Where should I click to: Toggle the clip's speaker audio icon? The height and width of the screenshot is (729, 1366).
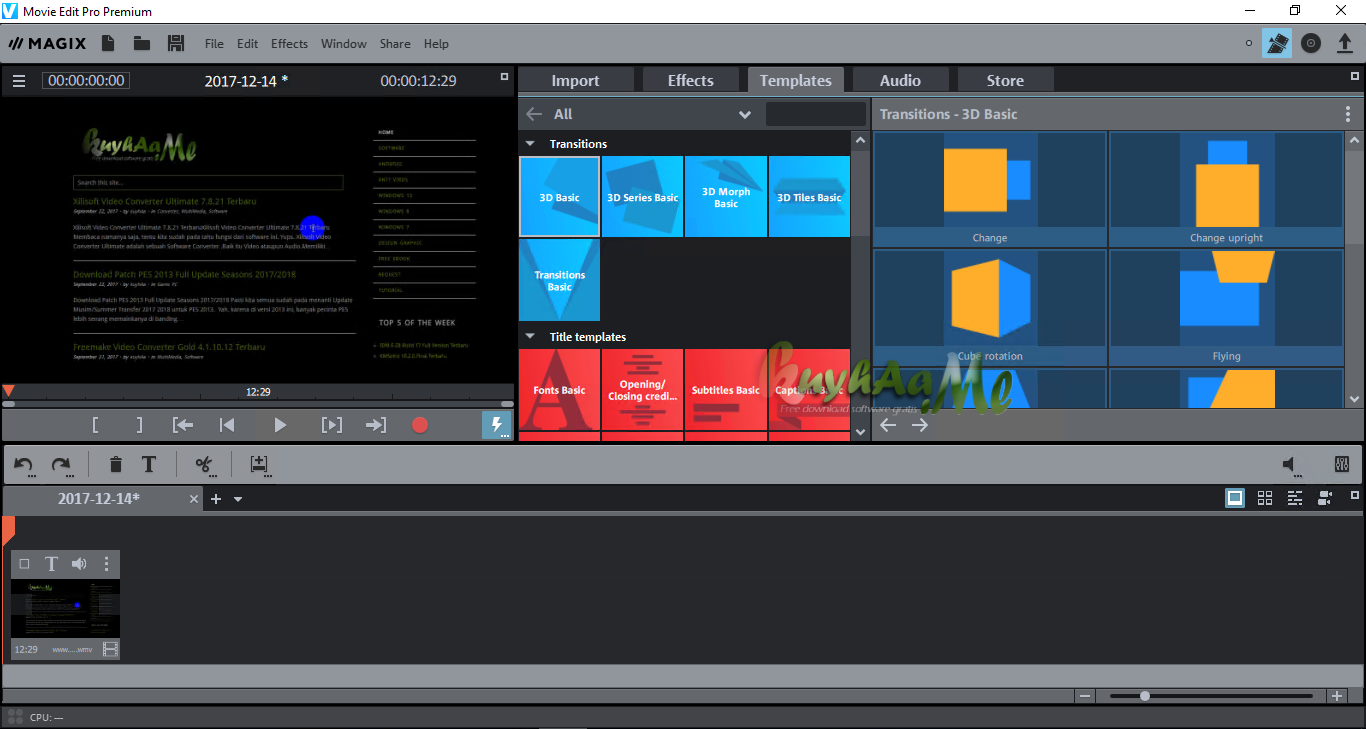point(79,564)
